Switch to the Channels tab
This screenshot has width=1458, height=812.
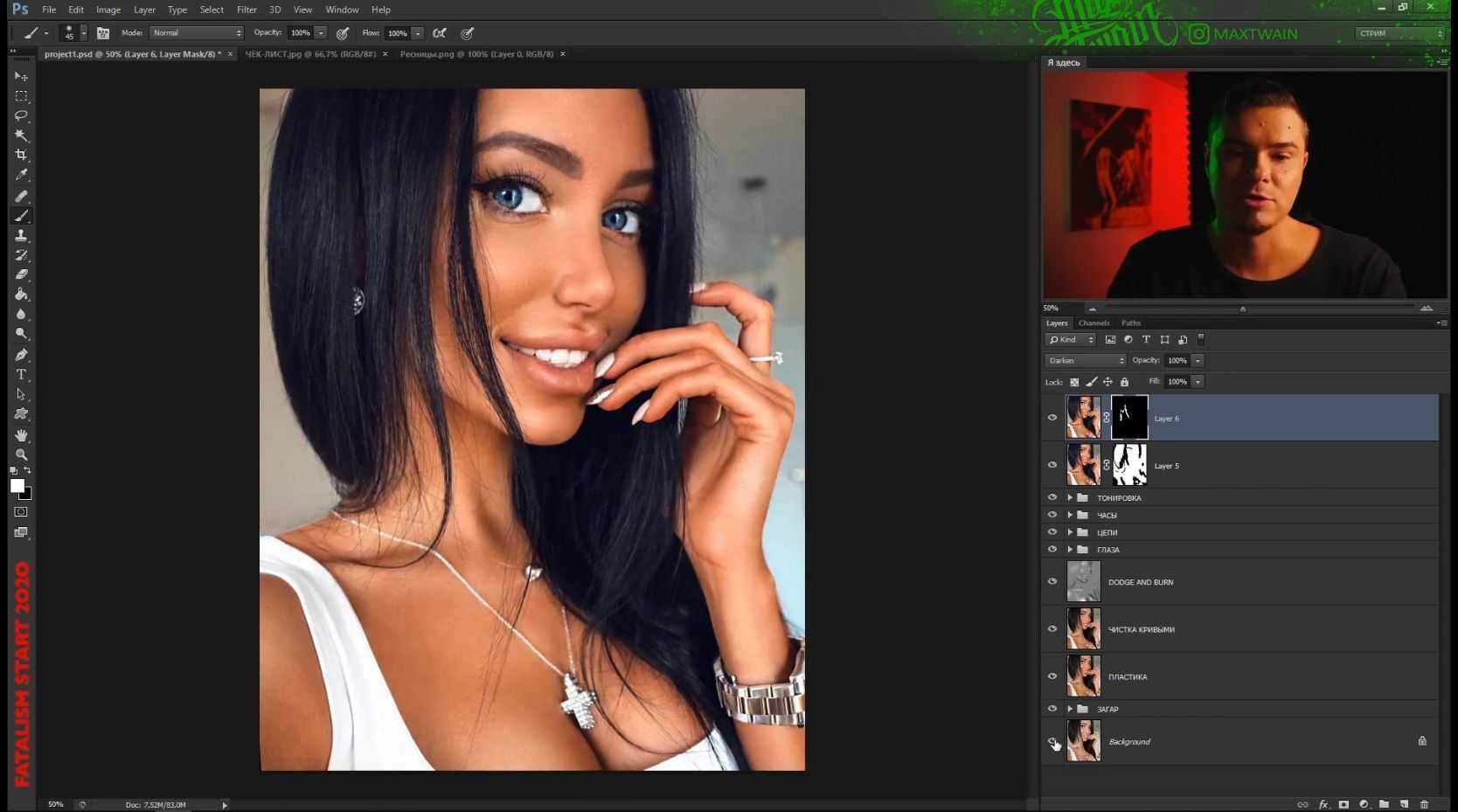[1093, 323]
